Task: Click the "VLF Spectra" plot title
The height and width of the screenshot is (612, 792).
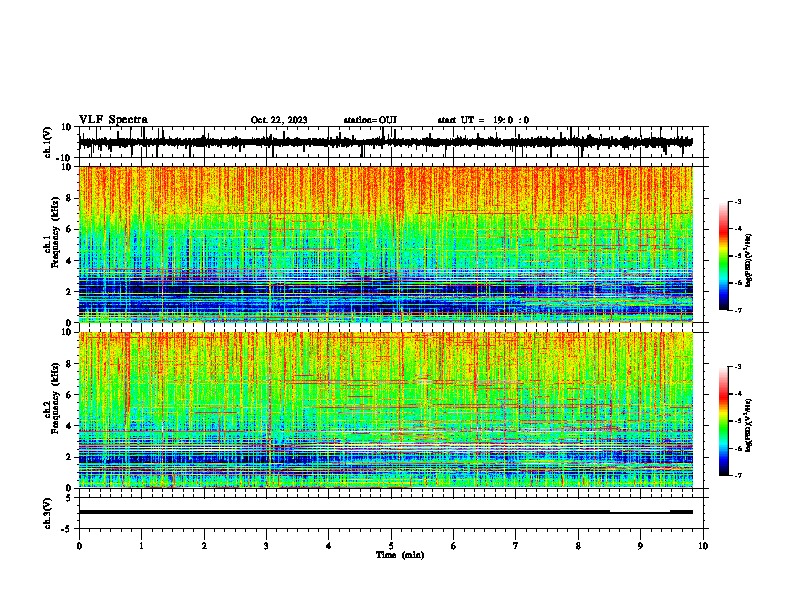Action: tap(113, 120)
